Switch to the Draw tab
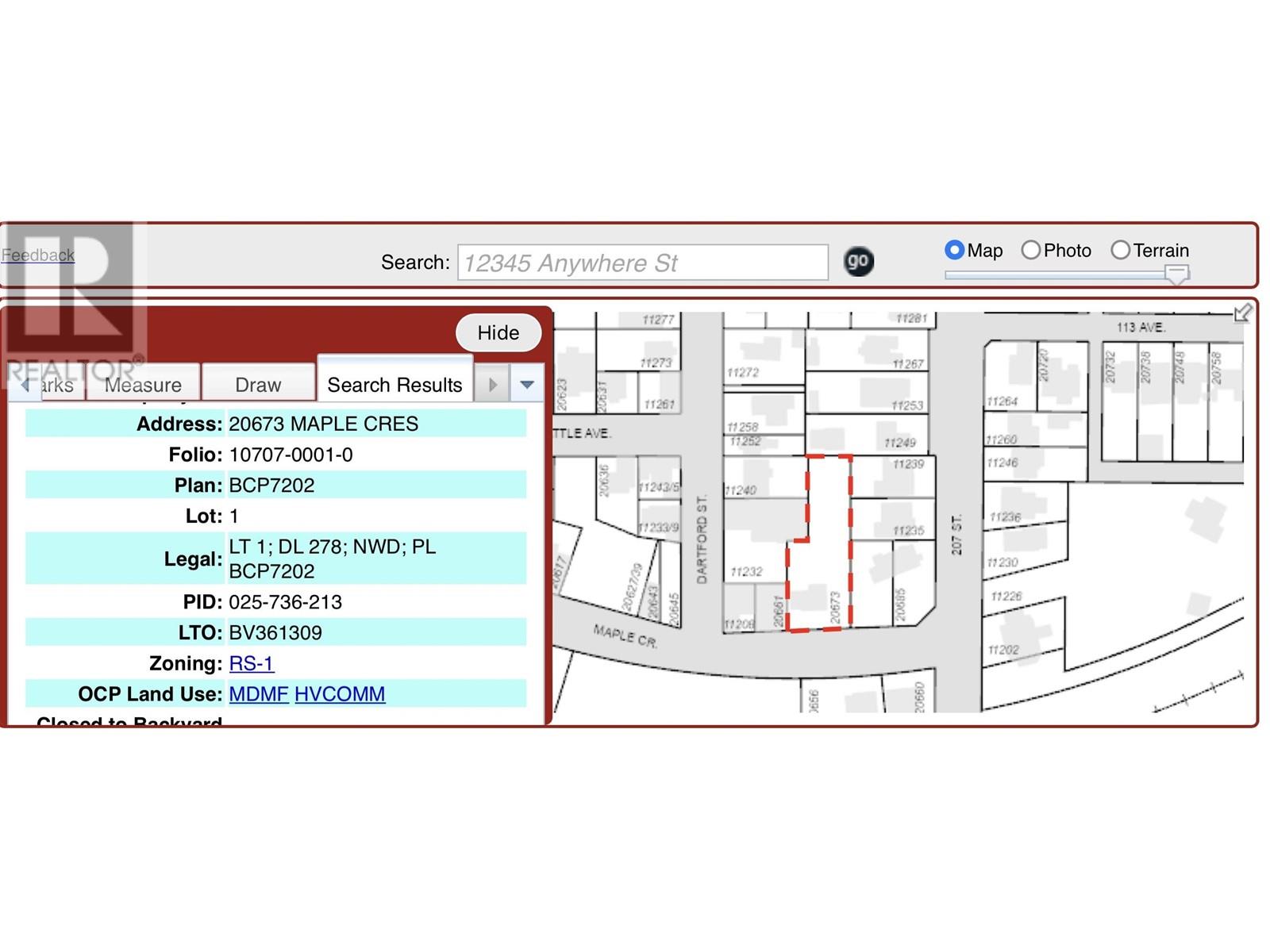The height and width of the screenshot is (952, 1270). point(258,385)
